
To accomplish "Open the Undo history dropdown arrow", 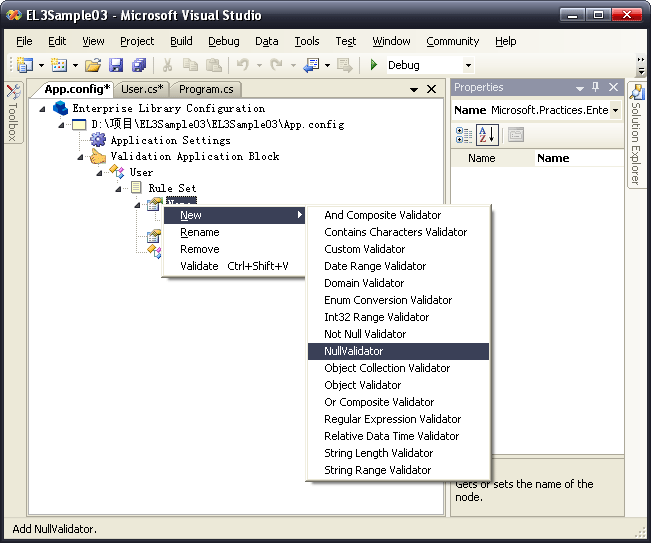I will coord(259,65).
